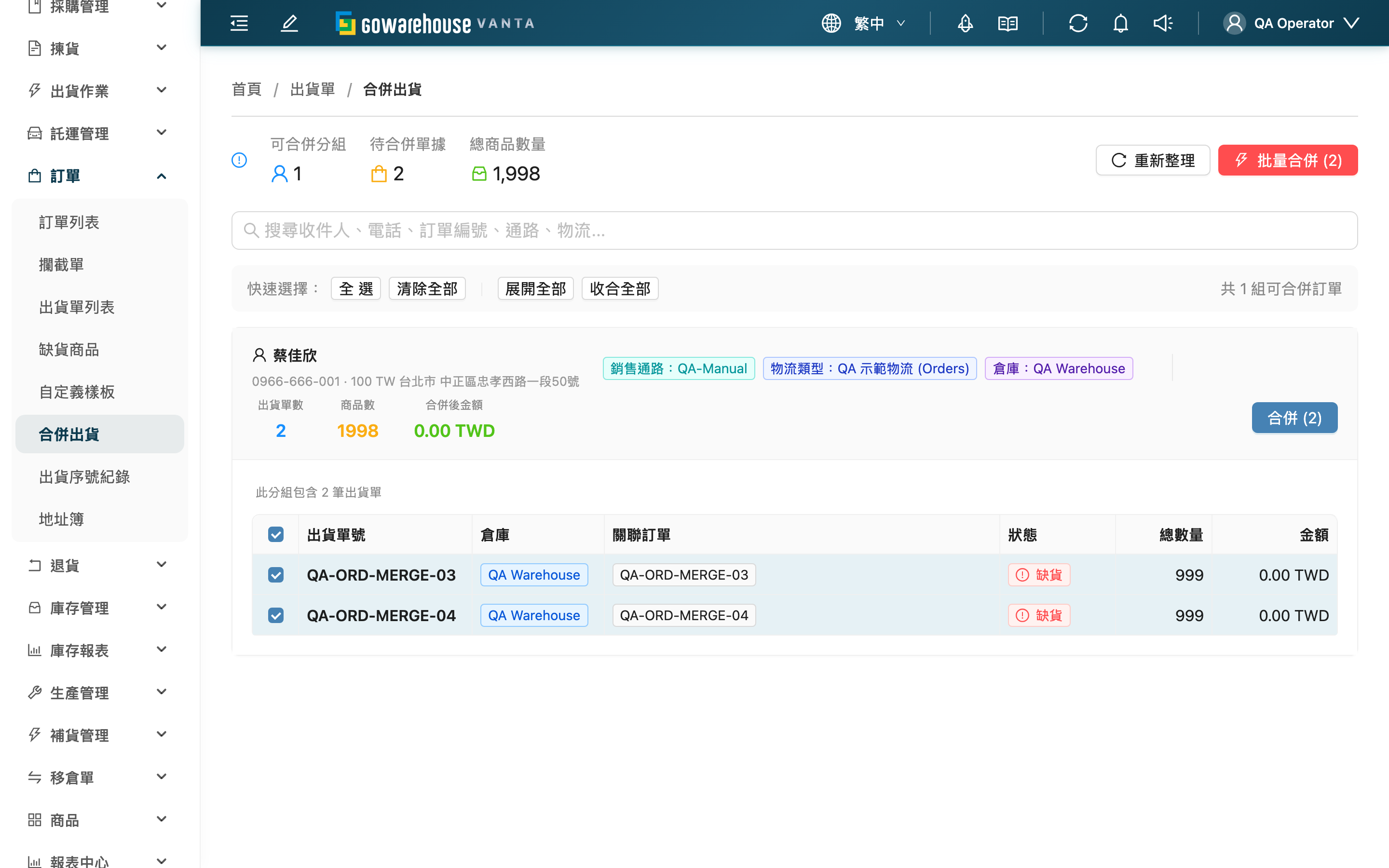Click the 庫存報表 chart icon
The image size is (1389, 868).
(x=34, y=650)
